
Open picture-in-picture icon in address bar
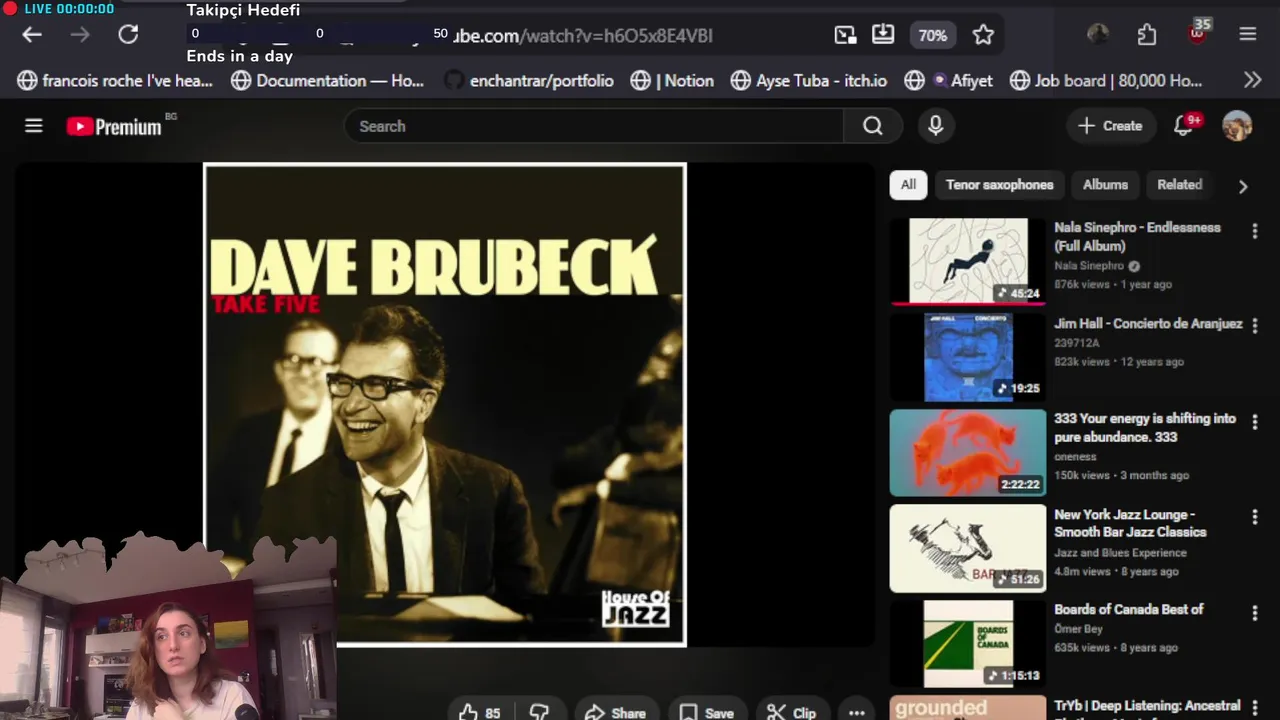tap(845, 35)
